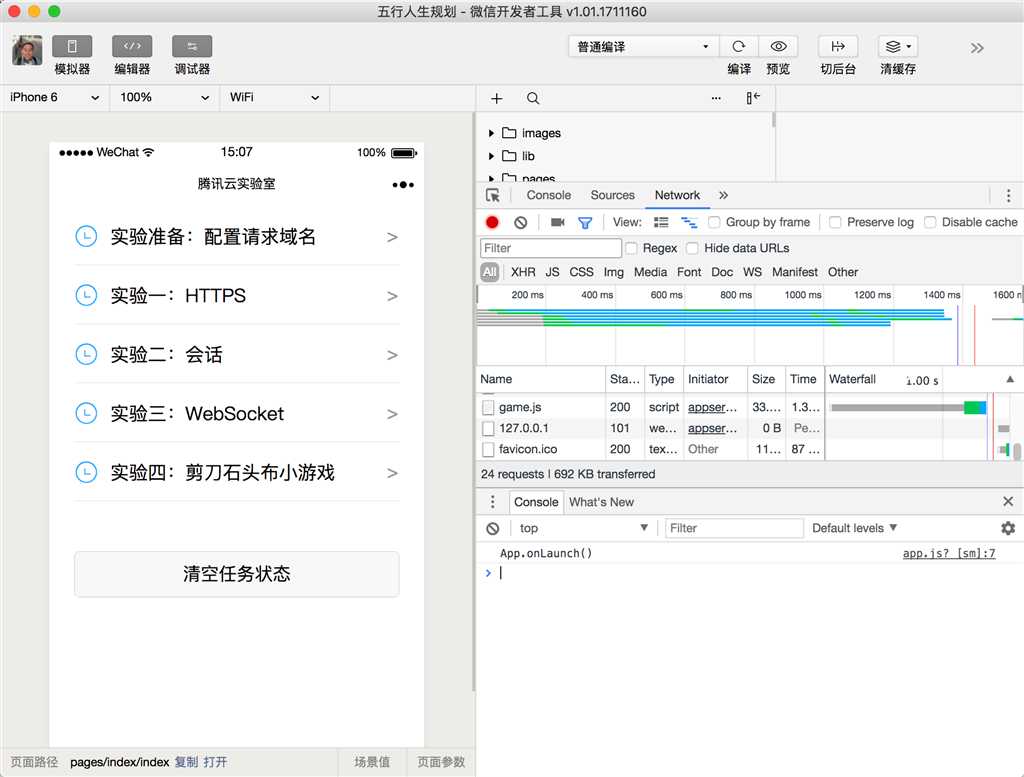Click the 页面参数 status bar entry
The image size is (1024, 777).
(441, 762)
